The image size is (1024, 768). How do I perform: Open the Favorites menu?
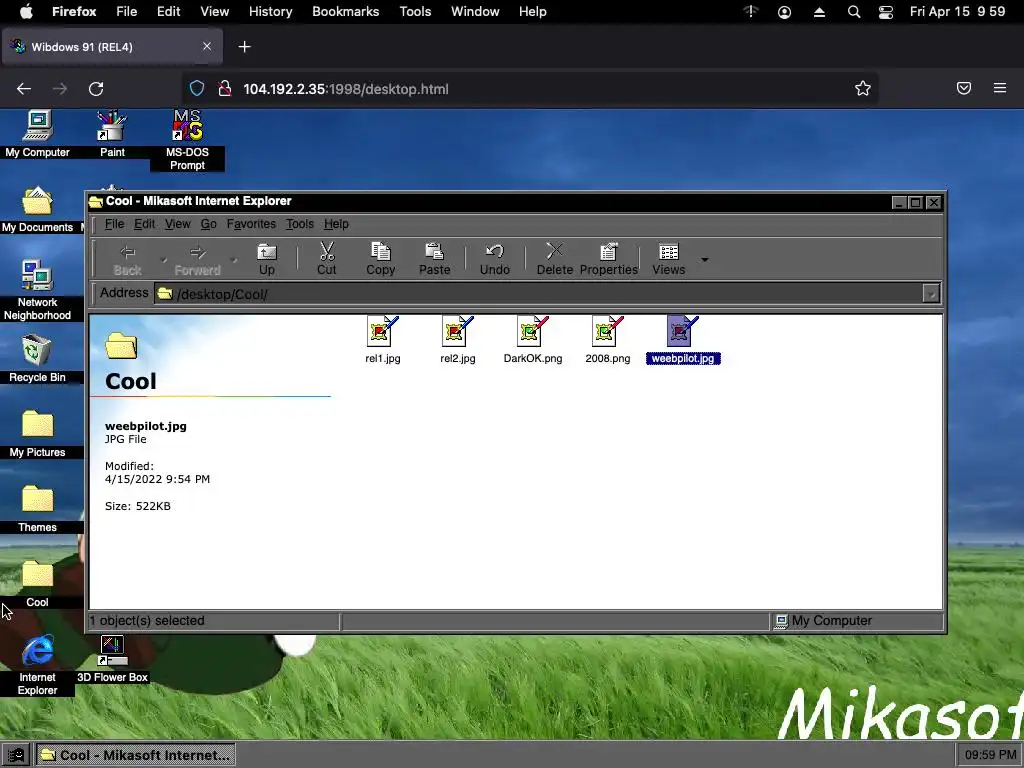[x=251, y=224]
